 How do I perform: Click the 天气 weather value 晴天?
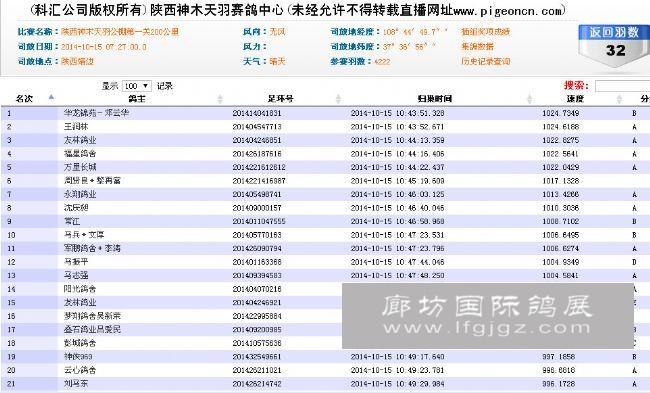point(277,61)
